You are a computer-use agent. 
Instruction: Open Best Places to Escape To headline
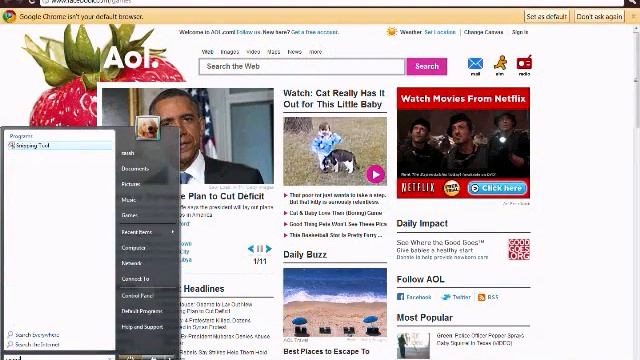[x=326, y=351]
